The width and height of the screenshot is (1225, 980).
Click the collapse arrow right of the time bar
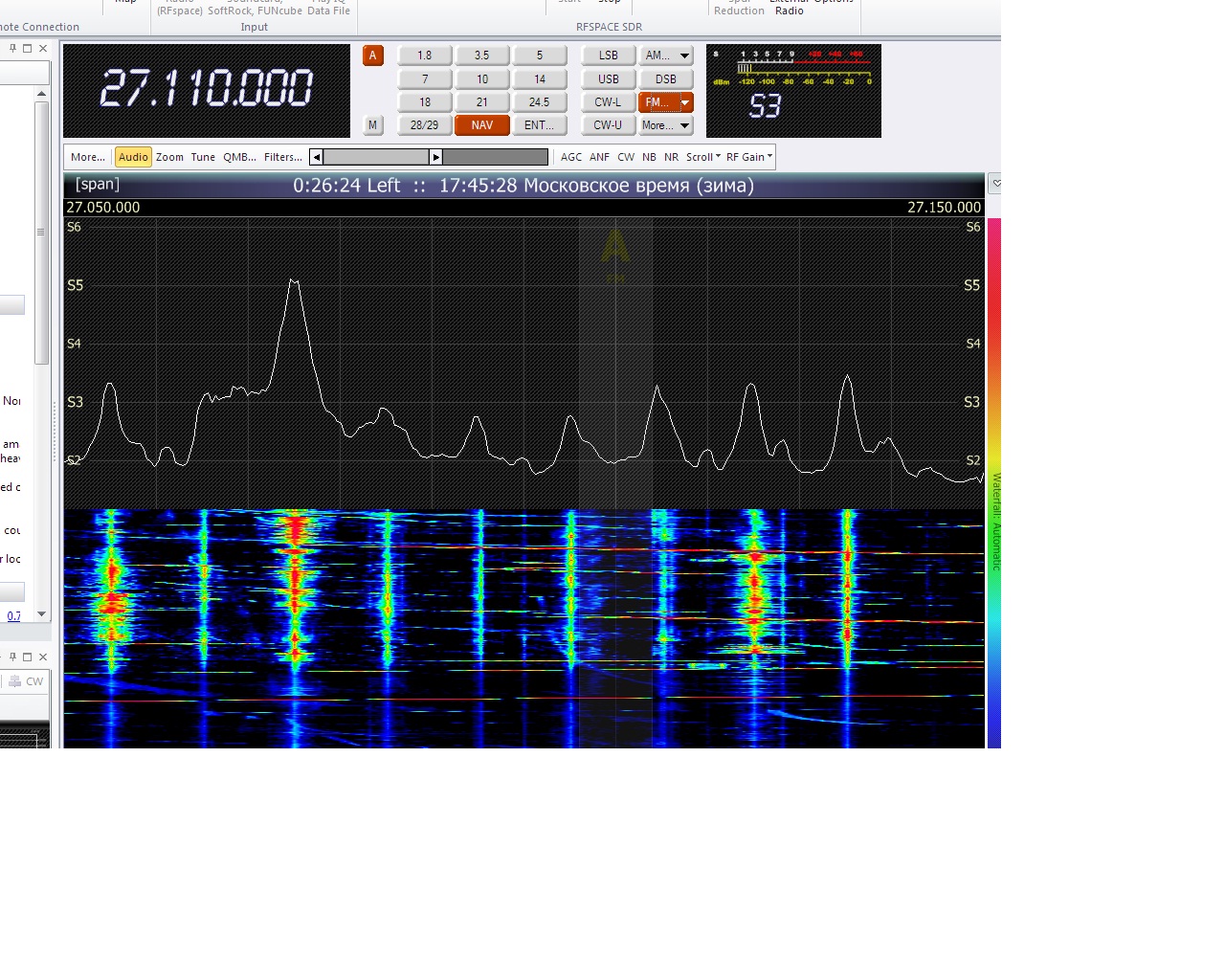995,184
